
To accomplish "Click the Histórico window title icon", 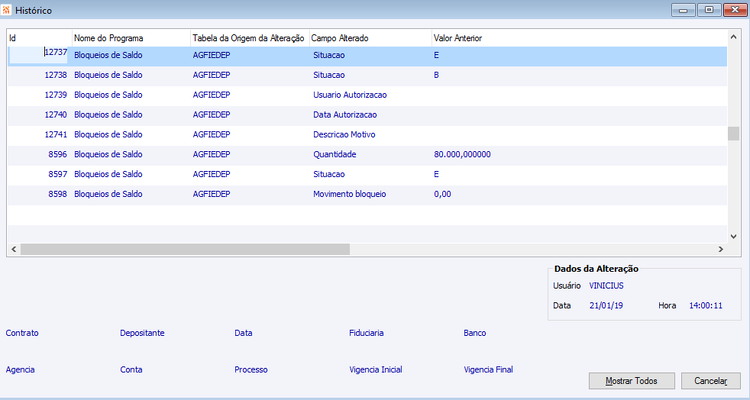I will click(x=6, y=10).
